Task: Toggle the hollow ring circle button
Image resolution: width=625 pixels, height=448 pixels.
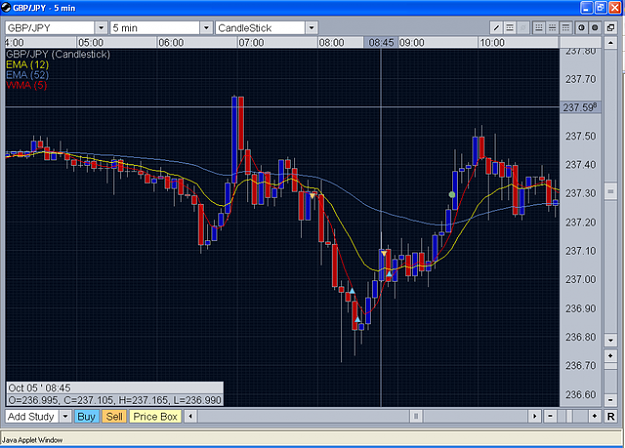Action: coord(582,28)
